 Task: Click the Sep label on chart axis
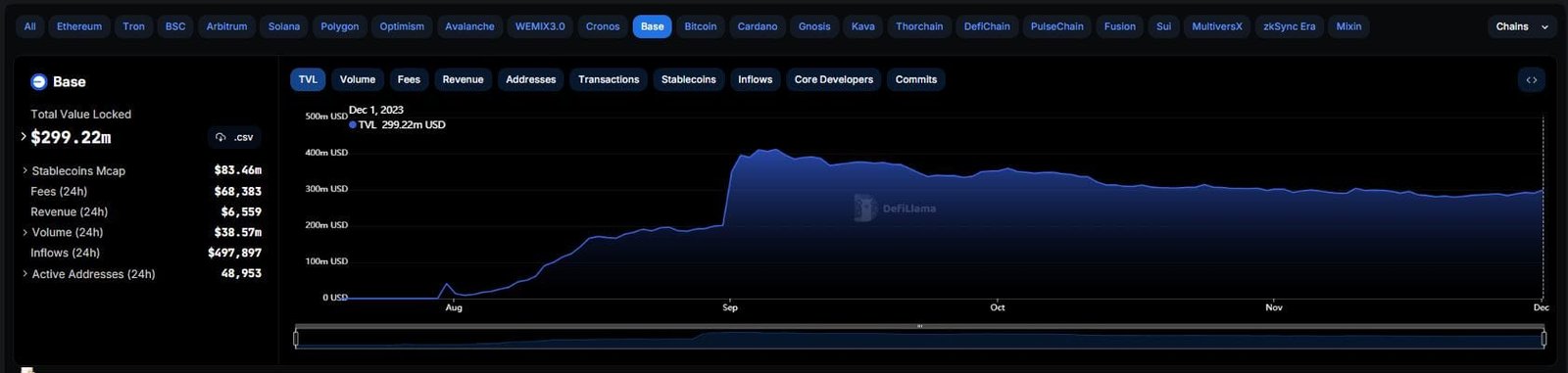(730, 308)
